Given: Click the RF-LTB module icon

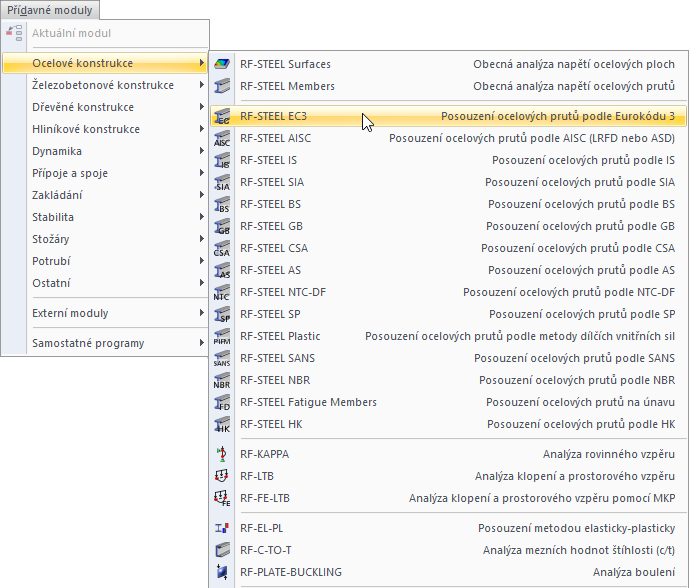Looking at the screenshot, I should (222, 476).
